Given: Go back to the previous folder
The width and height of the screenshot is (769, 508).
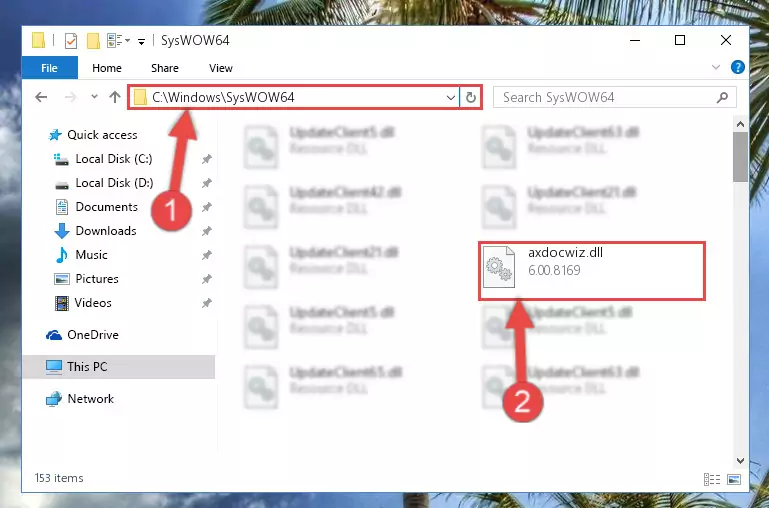Looking at the screenshot, I should point(41,97).
